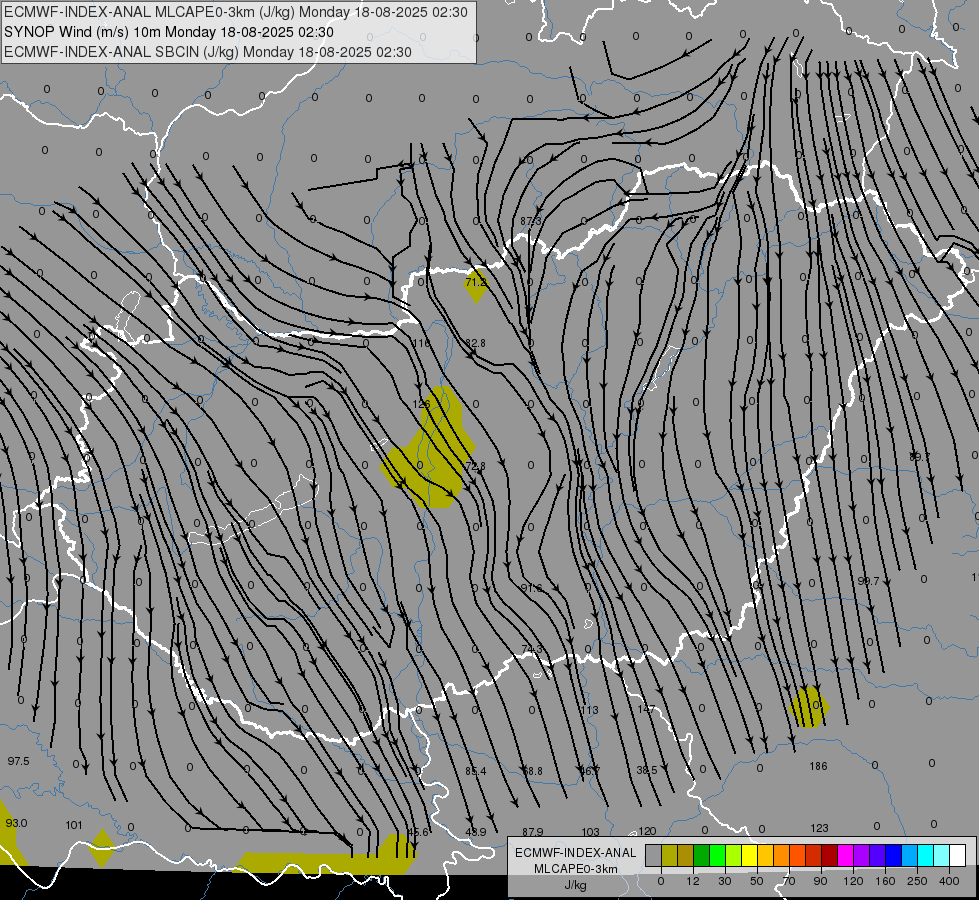Screen dimensions: 979x900
Task: Click the small olive hexagon in the southeast
Action: coord(809,707)
